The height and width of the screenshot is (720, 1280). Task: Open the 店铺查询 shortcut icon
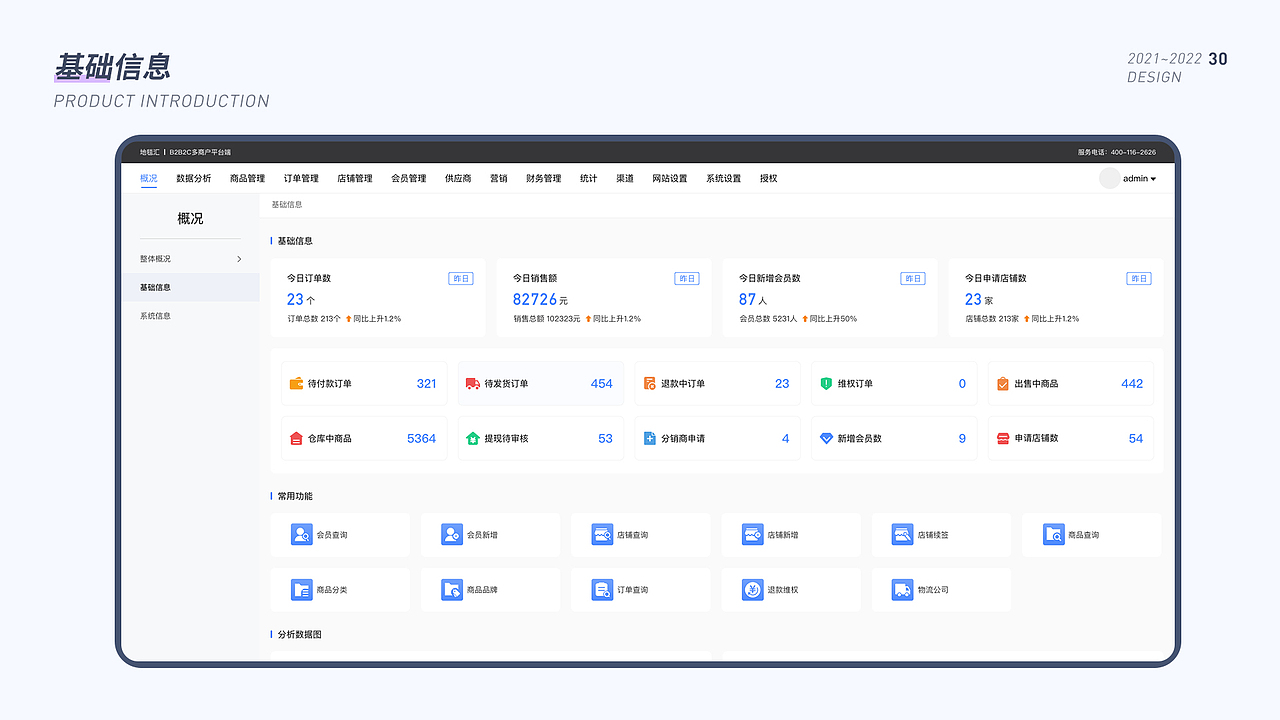(x=602, y=535)
